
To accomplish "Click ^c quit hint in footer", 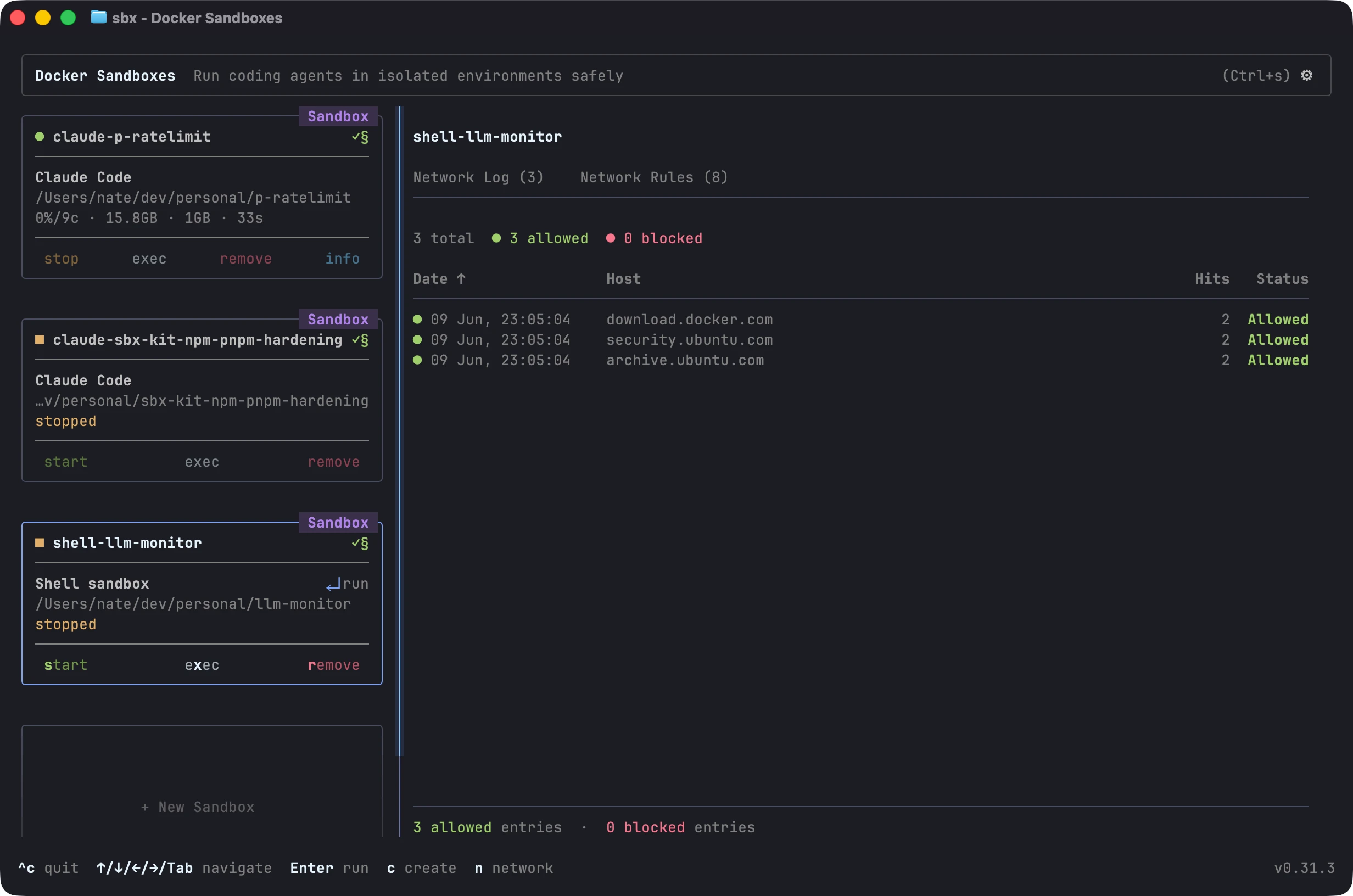I will (48, 868).
